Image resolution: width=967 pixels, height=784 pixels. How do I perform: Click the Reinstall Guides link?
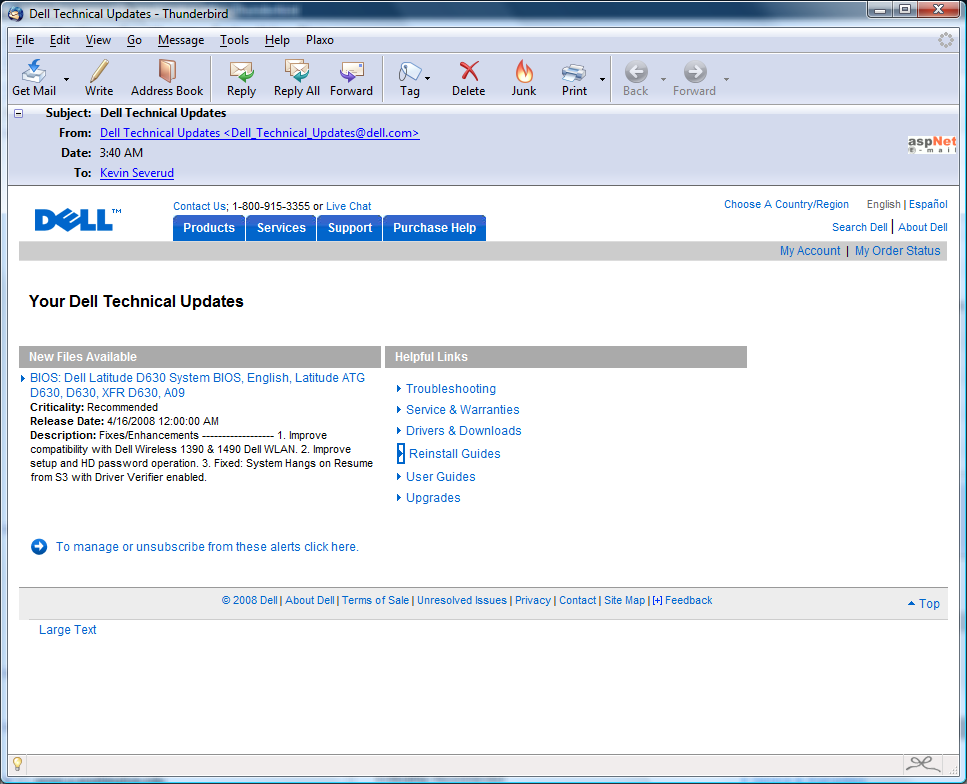(x=455, y=453)
